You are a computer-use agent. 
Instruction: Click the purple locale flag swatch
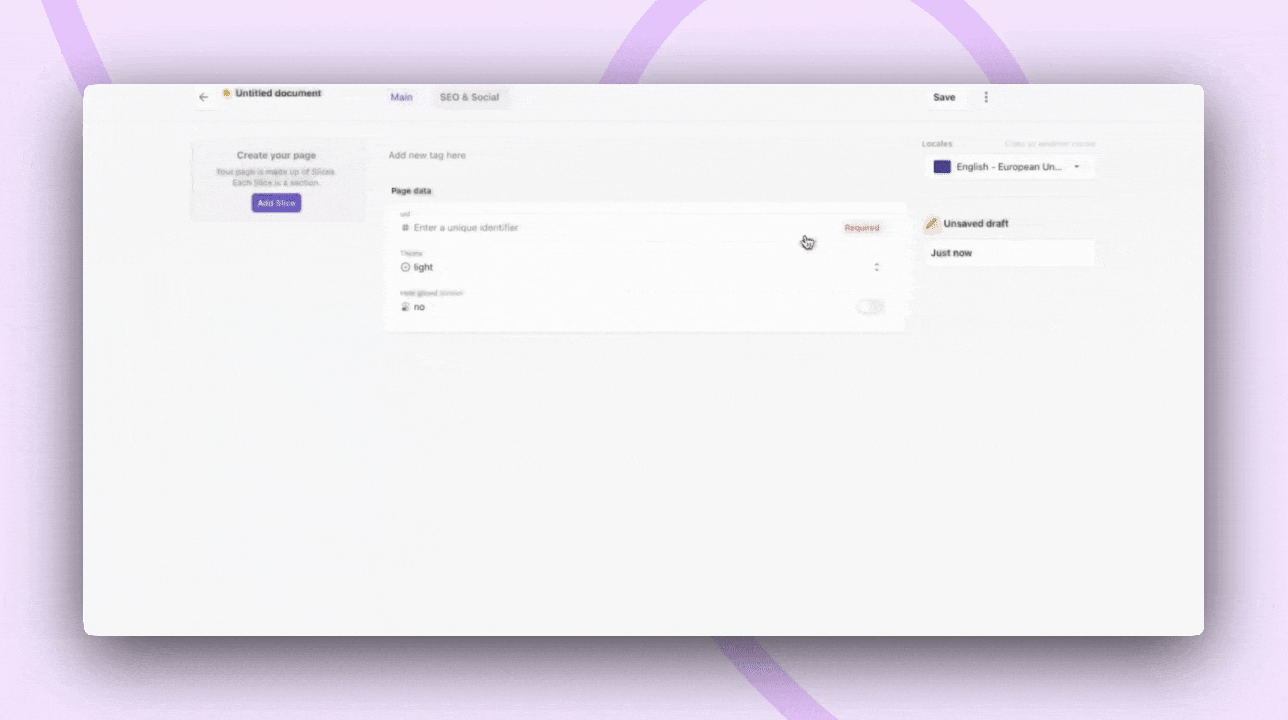(941, 166)
